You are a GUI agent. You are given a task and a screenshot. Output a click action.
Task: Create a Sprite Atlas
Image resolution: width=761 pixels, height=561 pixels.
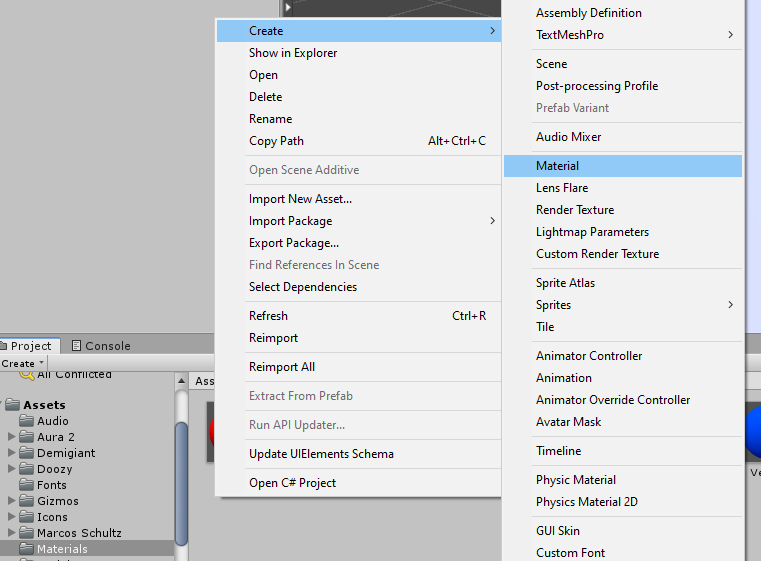[623, 283]
